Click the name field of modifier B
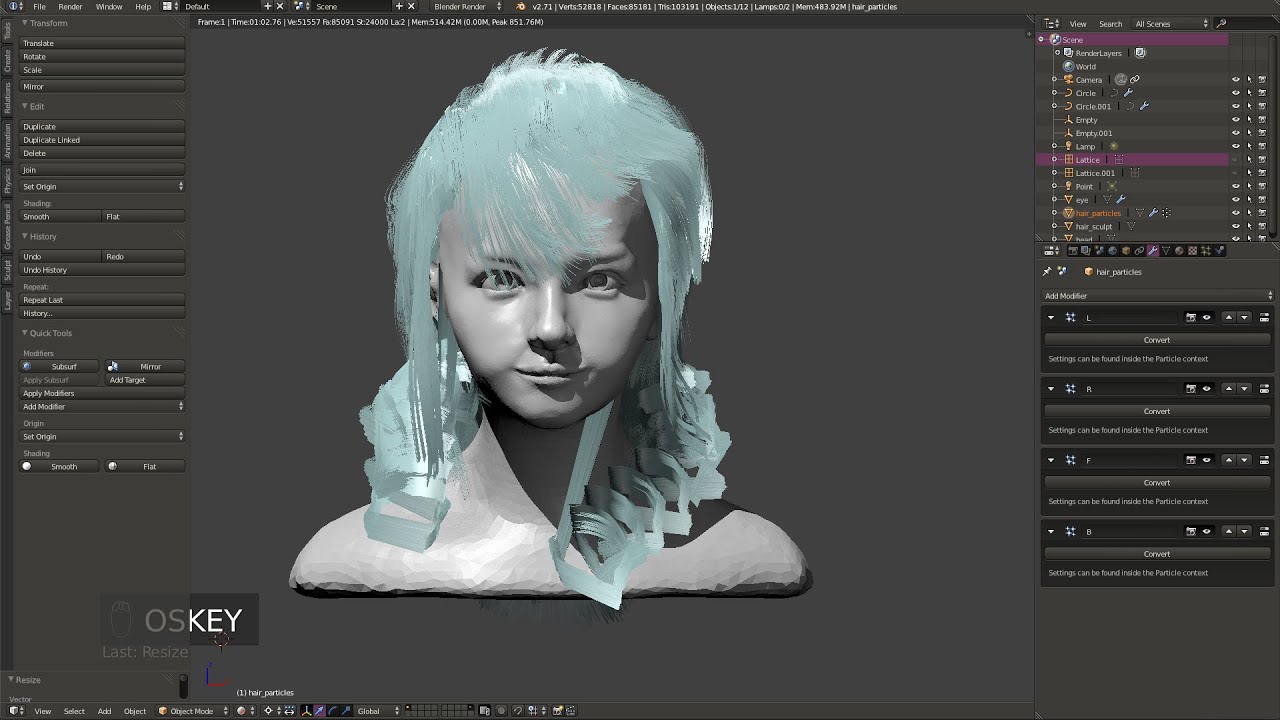This screenshot has height=720, width=1280. [1131, 532]
